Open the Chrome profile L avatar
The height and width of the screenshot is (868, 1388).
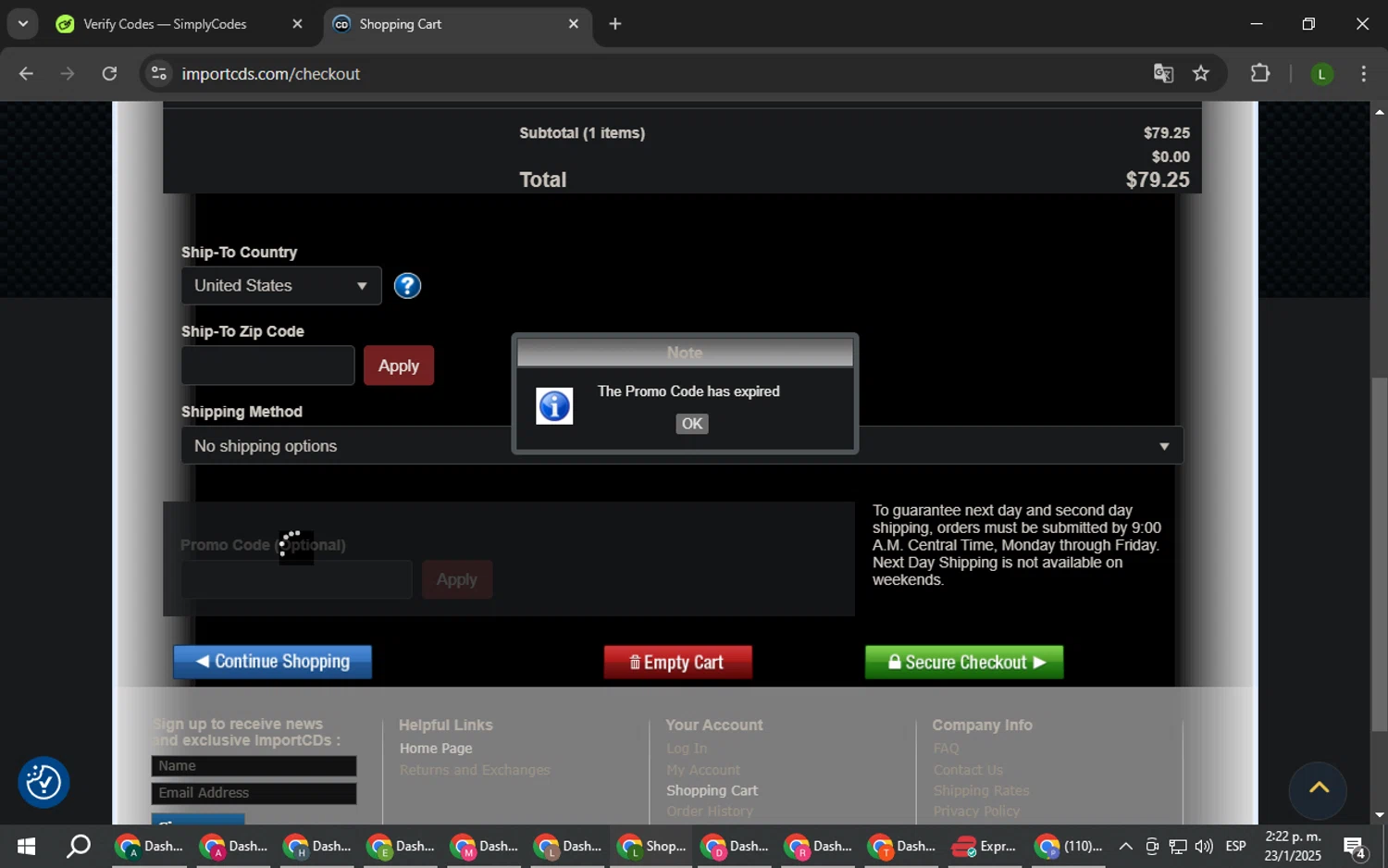(1321, 74)
